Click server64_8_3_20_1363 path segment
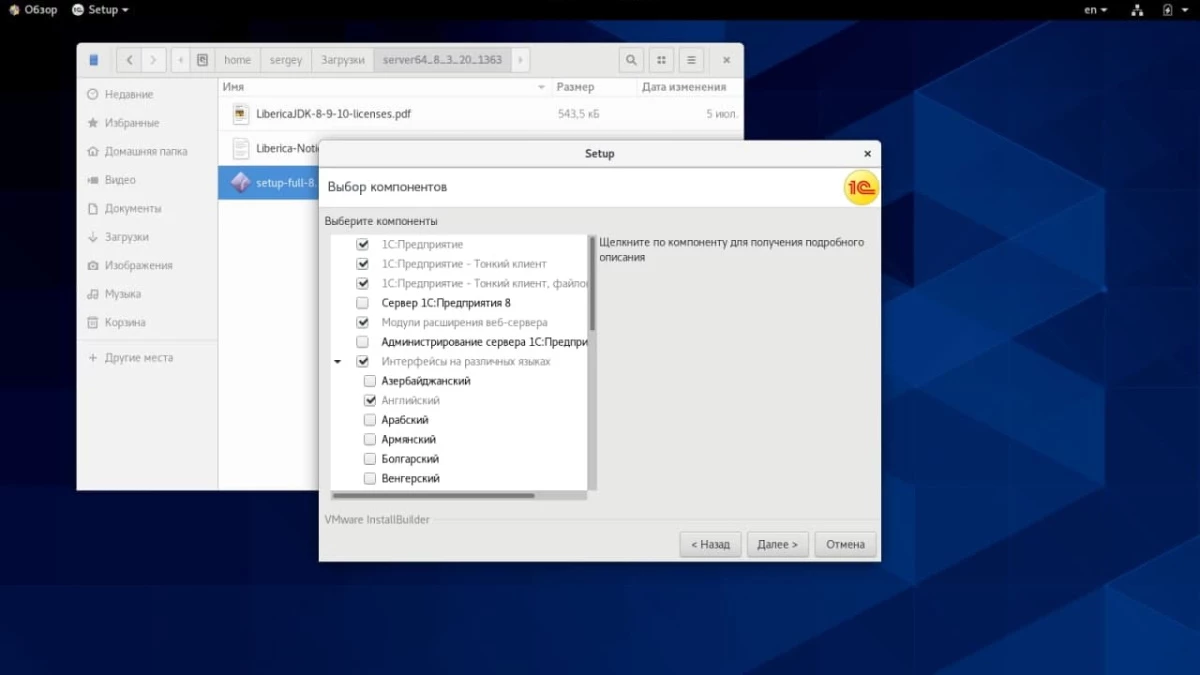Viewport: 1200px width, 675px height. [442, 60]
